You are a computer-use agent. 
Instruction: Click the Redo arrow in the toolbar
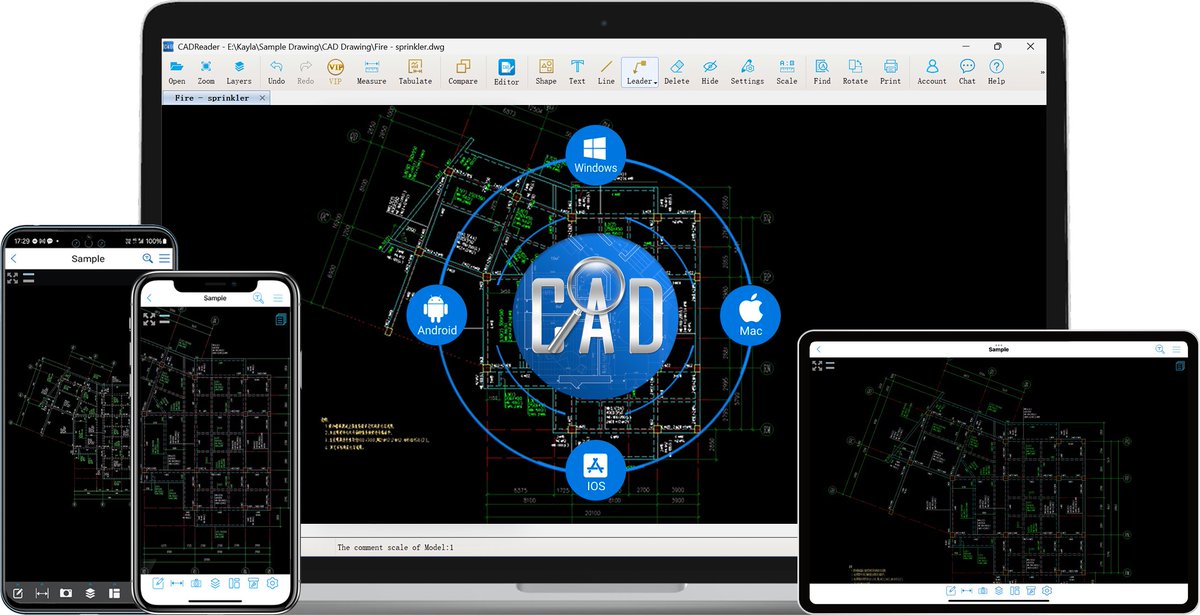pyautogui.click(x=306, y=71)
